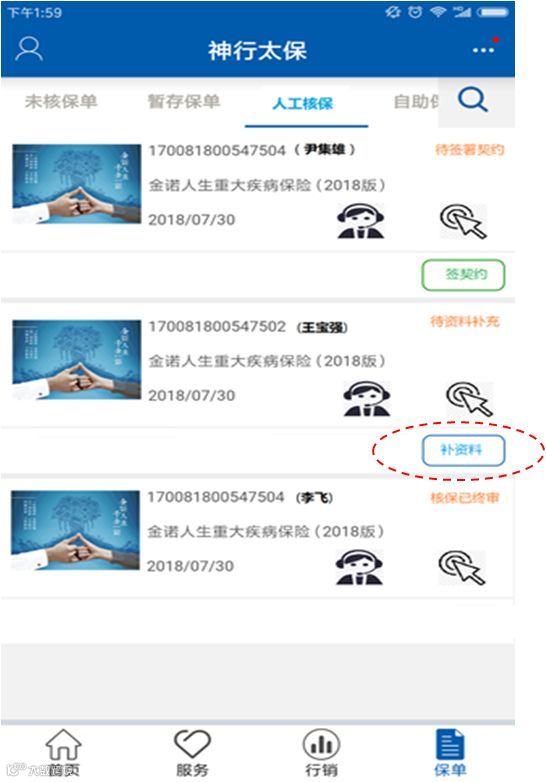Viewport: 546px width, 782px height.
Task: Contact customer service for policy 170081800547504 尹集雄
Action: pyautogui.click(x=361, y=220)
